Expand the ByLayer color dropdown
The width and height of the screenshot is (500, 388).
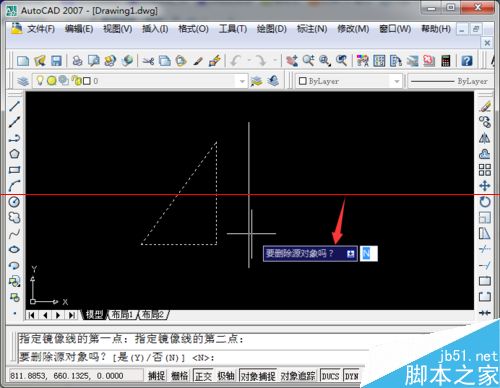click(x=397, y=81)
